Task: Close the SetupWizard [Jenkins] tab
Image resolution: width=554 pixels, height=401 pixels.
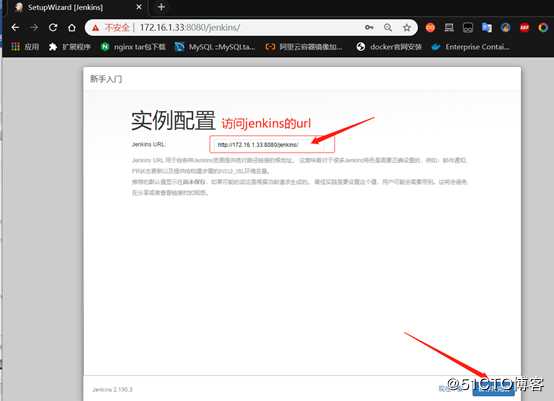Action: click(139, 7)
